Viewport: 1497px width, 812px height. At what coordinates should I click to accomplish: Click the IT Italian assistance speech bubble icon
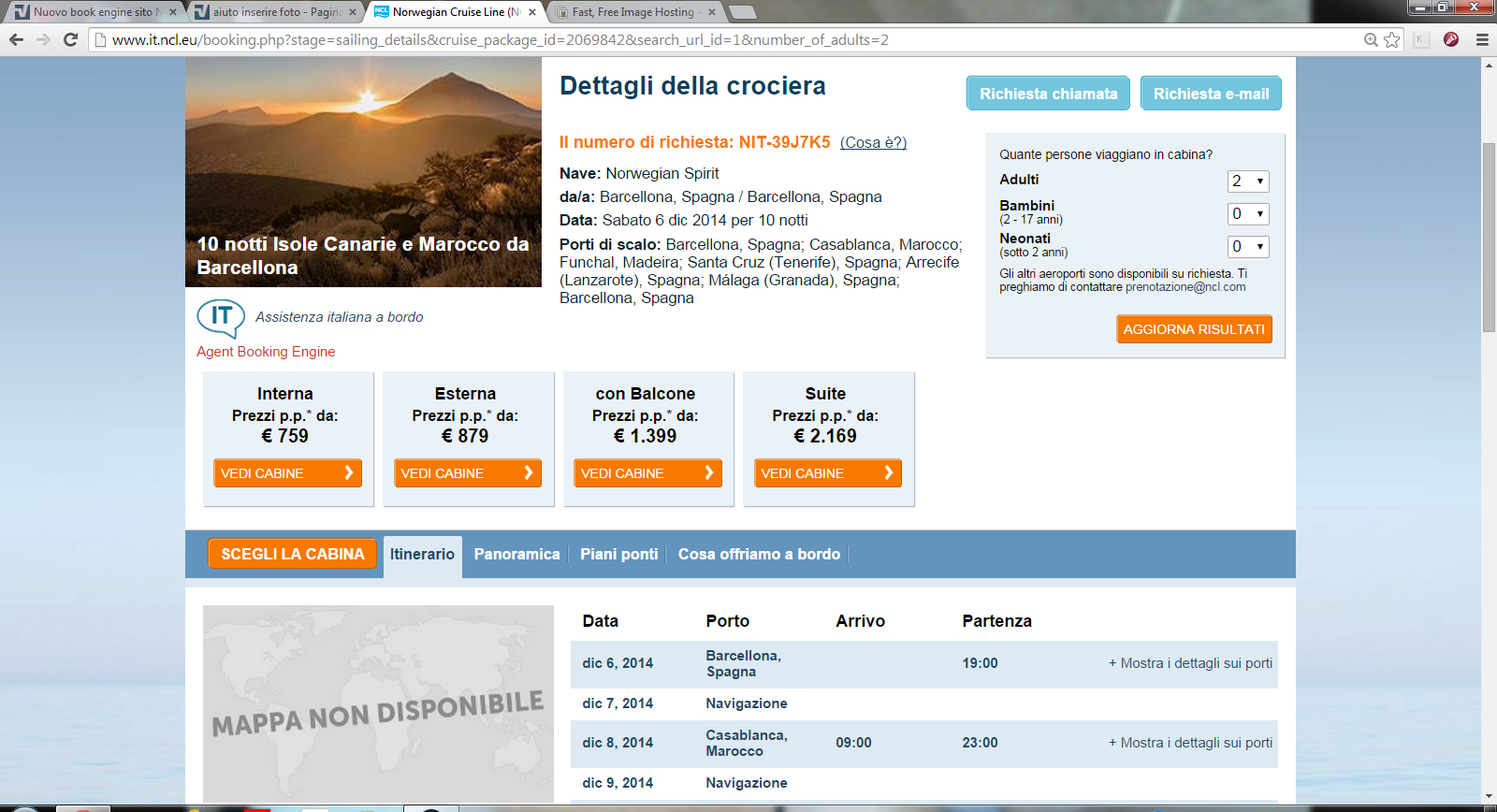coord(221,318)
